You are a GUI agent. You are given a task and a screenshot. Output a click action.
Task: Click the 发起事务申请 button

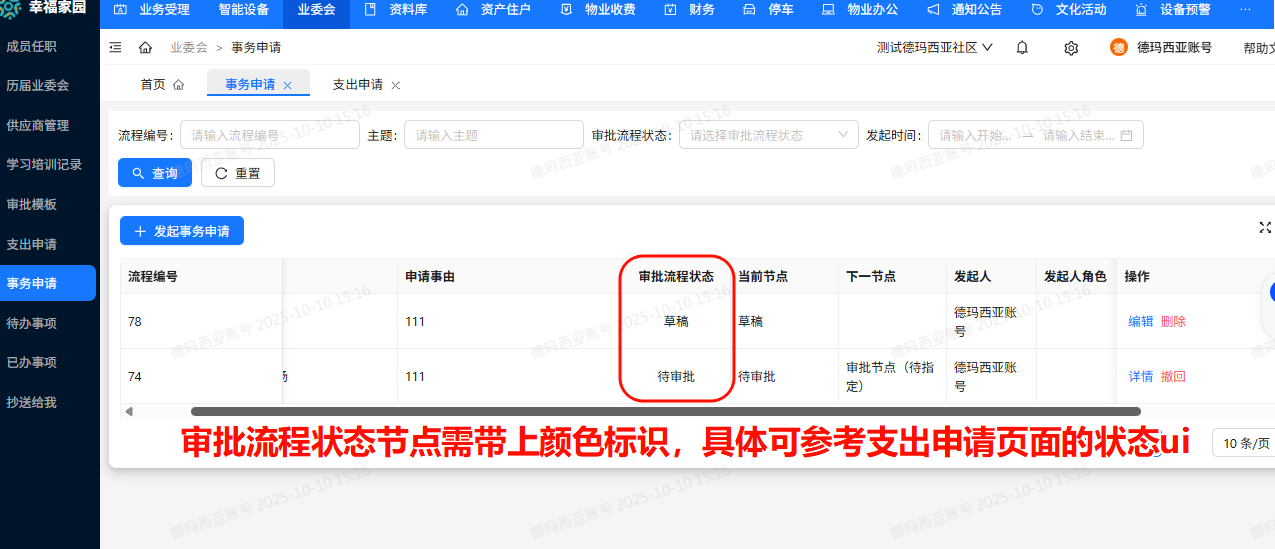(x=182, y=231)
